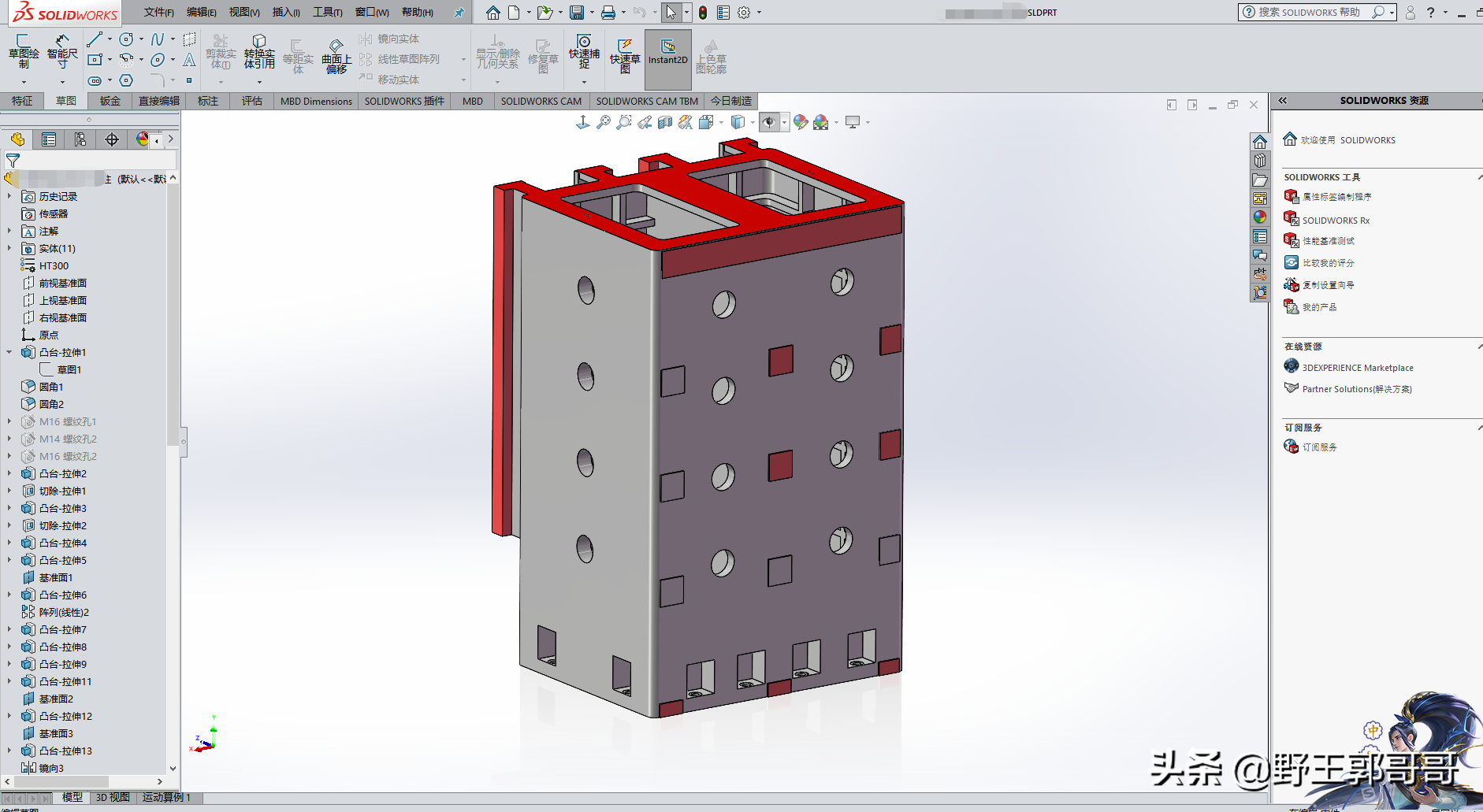Toggle Rapid Sketch (快速草图)
Viewport: 1483px width, 812px height.
[625, 55]
